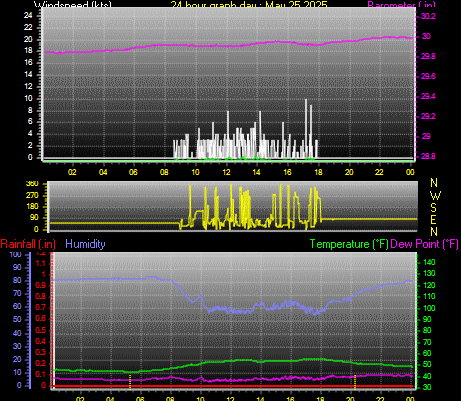Click the 24 windspeed axis value
Viewport: 461px width, 401px height.
tap(28, 15)
